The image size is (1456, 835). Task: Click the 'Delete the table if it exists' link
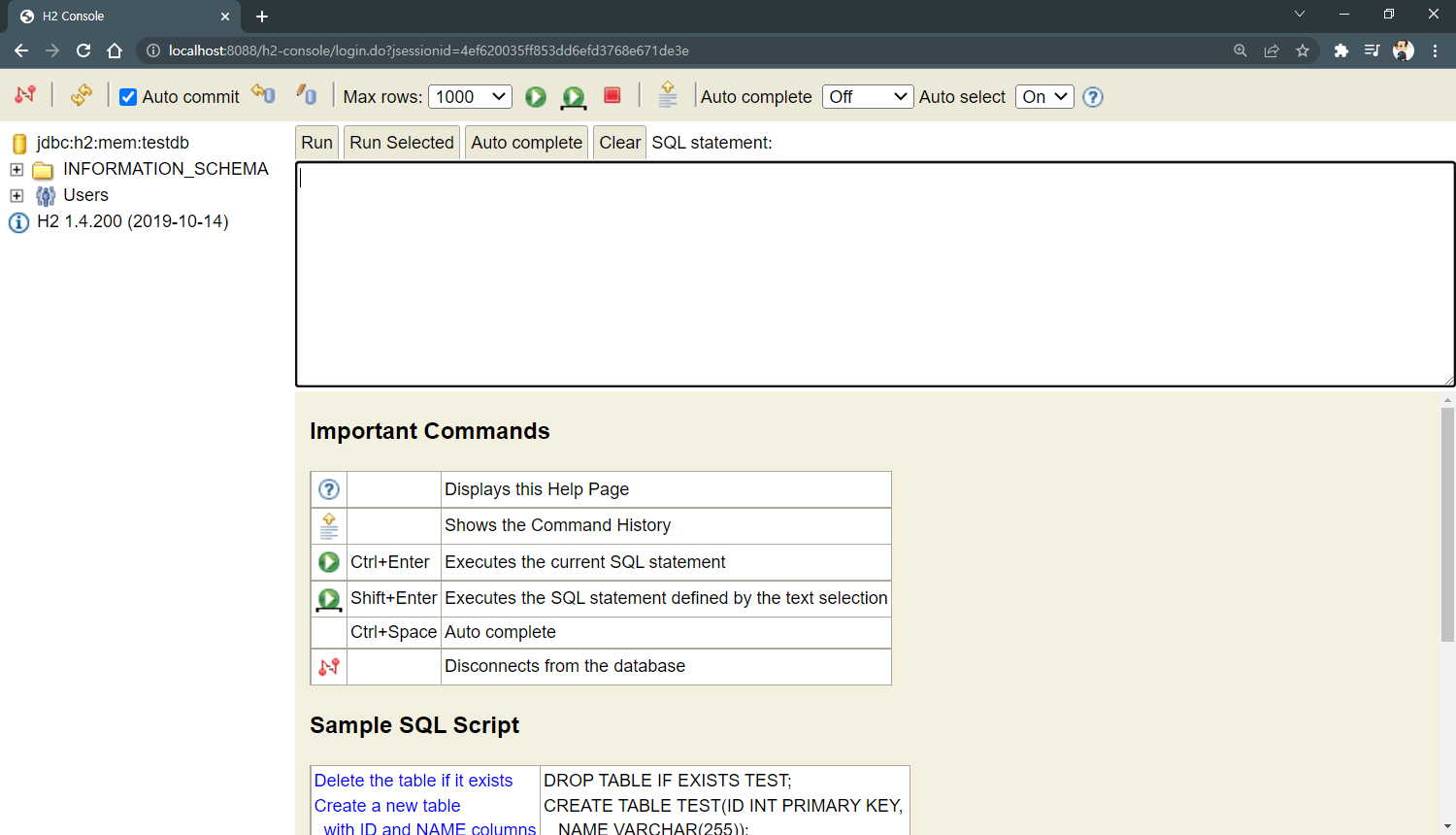click(x=414, y=781)
